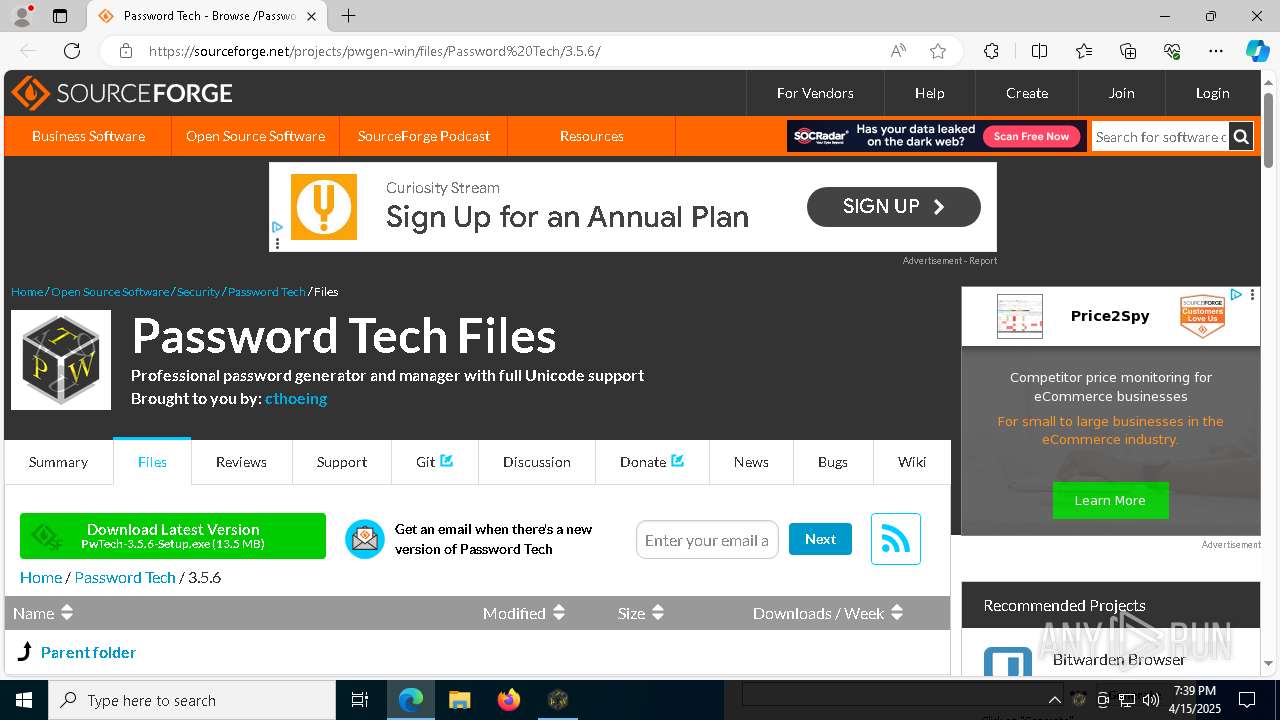Open the Read aloud icon
Image resolution: width=1280 pixels, height=720 pixels.
(898, 51)
